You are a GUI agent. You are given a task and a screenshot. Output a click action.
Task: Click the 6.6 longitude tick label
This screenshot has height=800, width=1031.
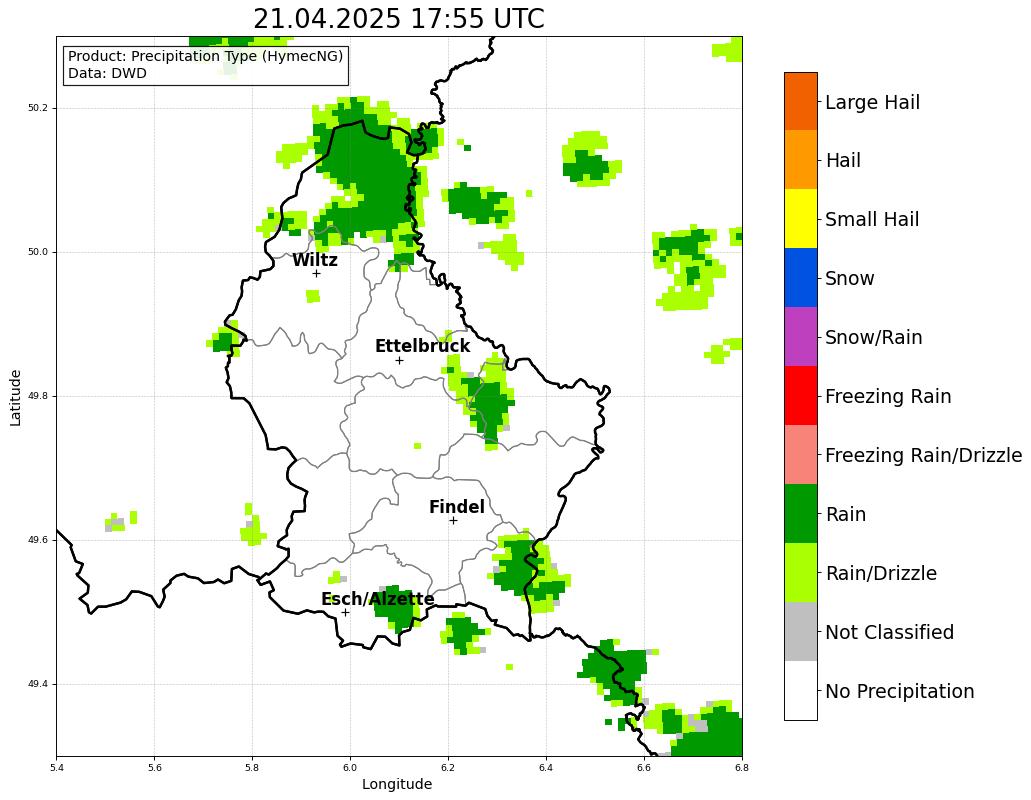click(644, 767)
